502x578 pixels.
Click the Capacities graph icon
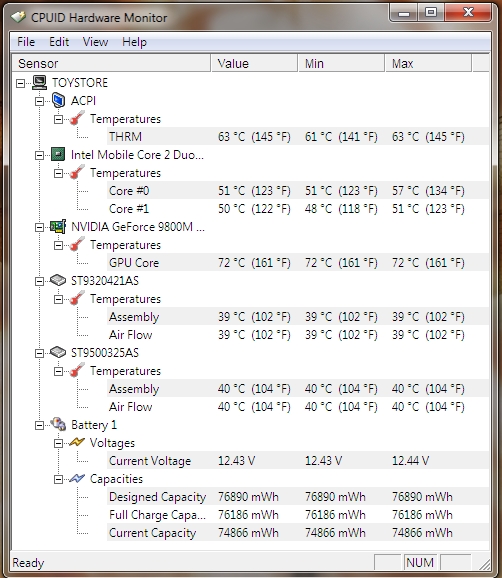(77, 478)
